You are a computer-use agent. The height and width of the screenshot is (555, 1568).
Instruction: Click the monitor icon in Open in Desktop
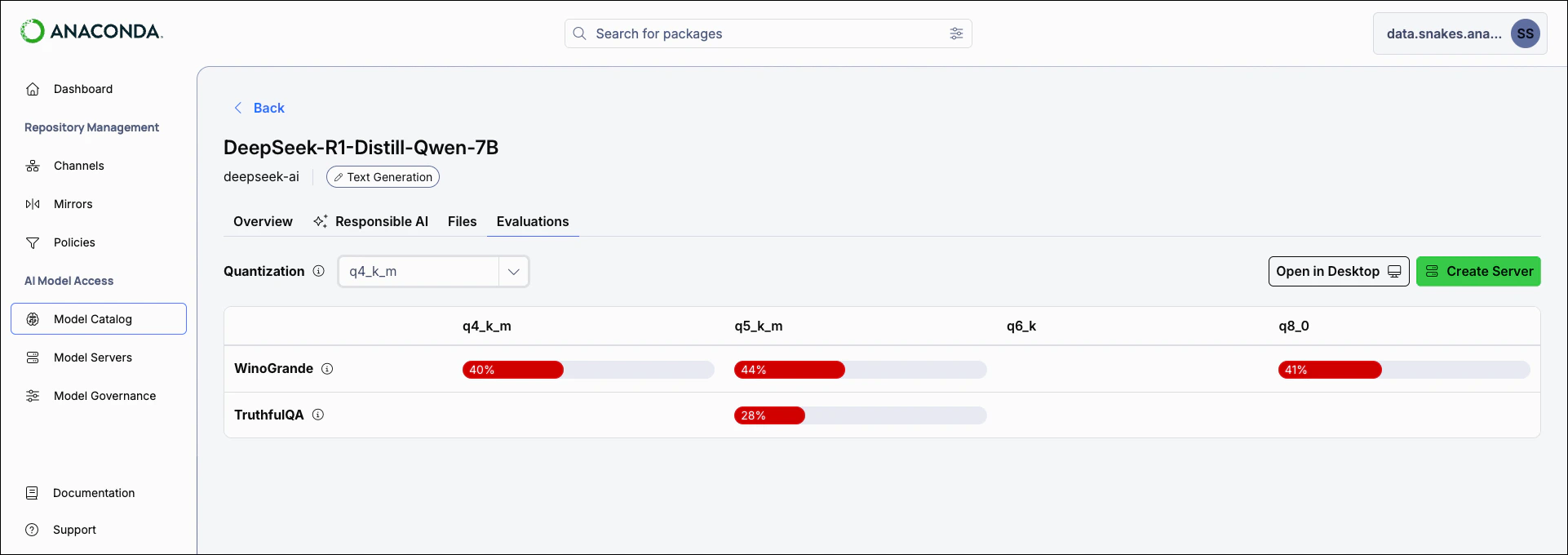1394,272
